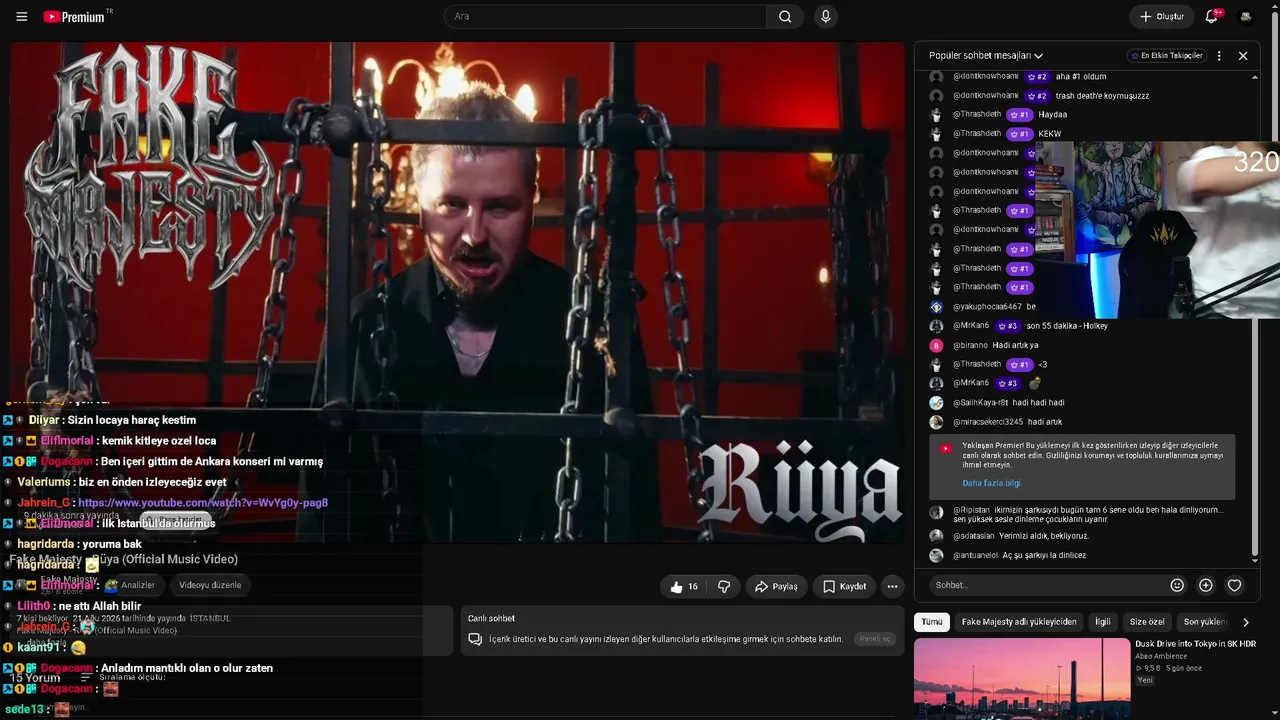Click the plus circle icon in chat input
The height and width of the screenshot is (720, 1280).
click(x=1206, y=585)
